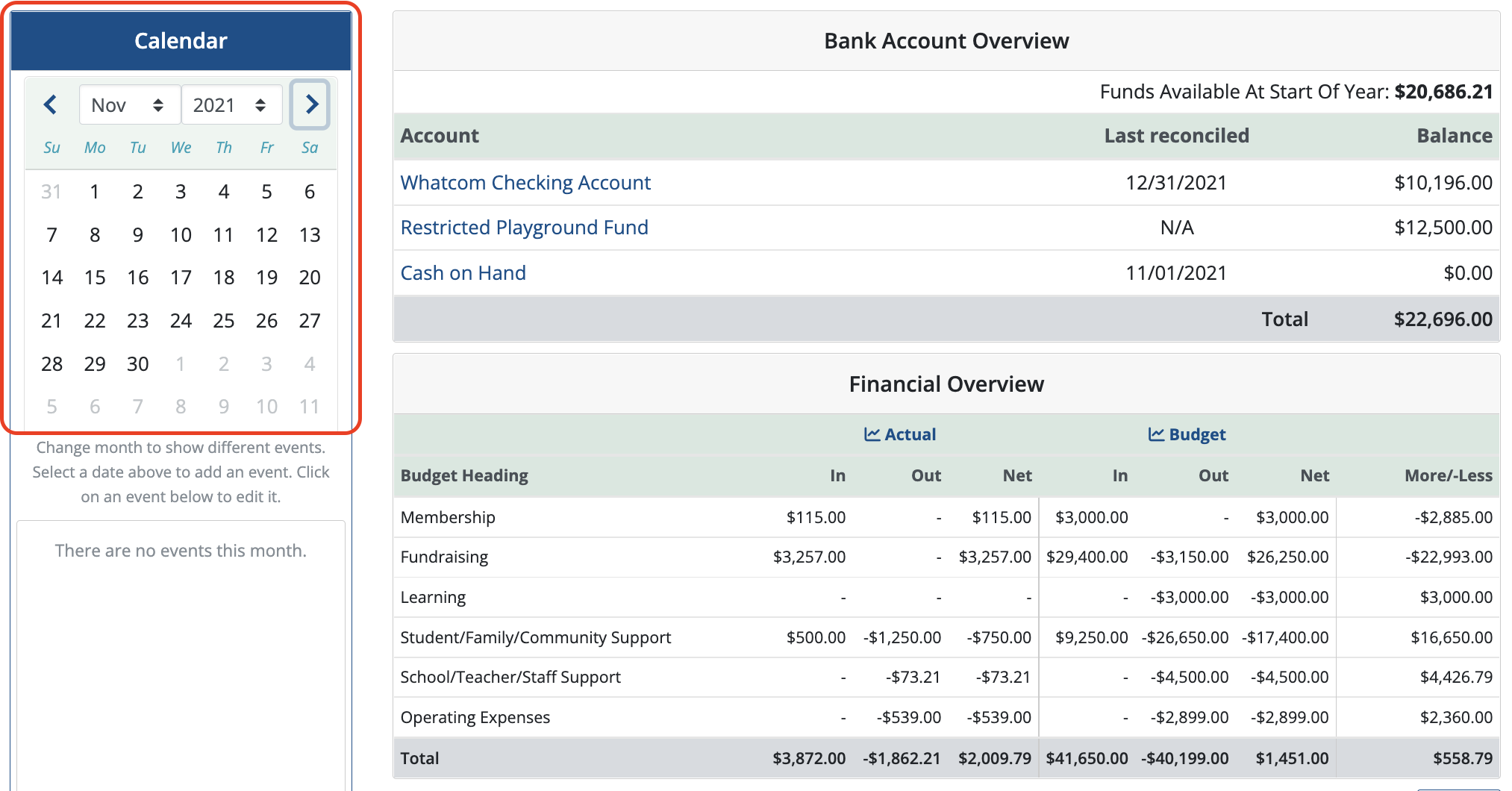
Task: Click the Learning budget heading
Action: pos(433,597)
